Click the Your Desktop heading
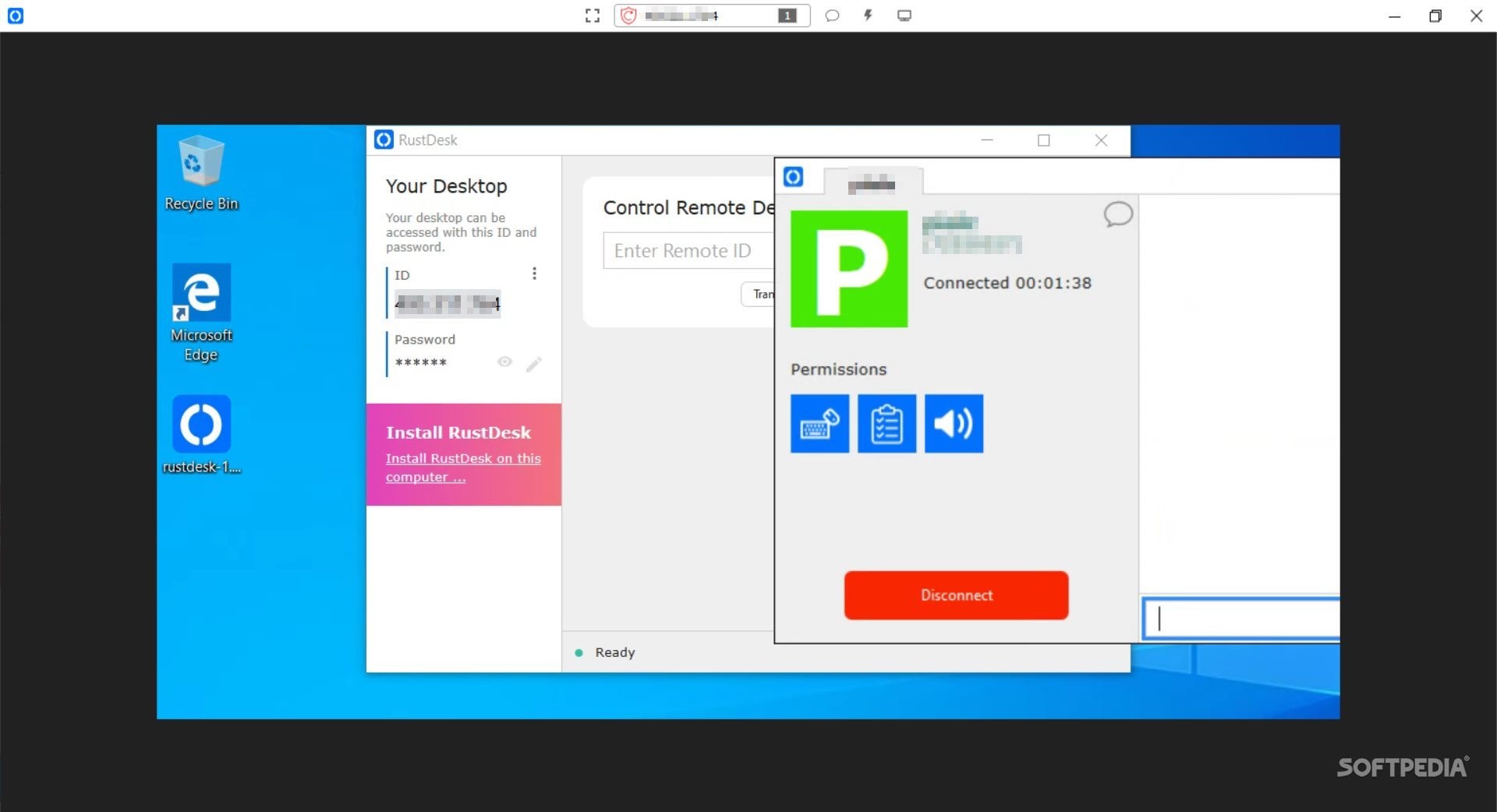Screen dimensions: 1497x812 click(x=447, y=186)
